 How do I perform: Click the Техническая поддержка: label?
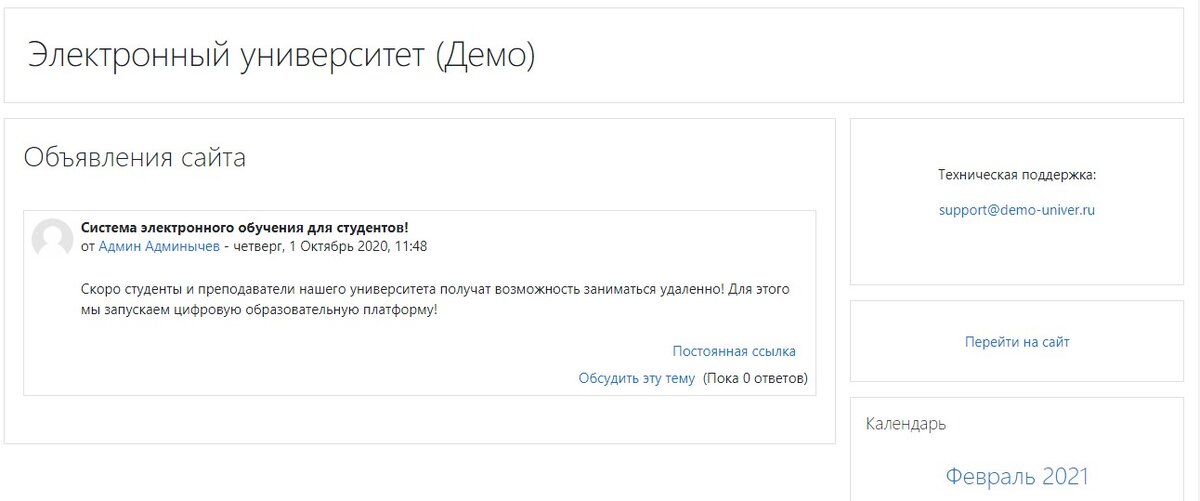tap(1017, 175)
